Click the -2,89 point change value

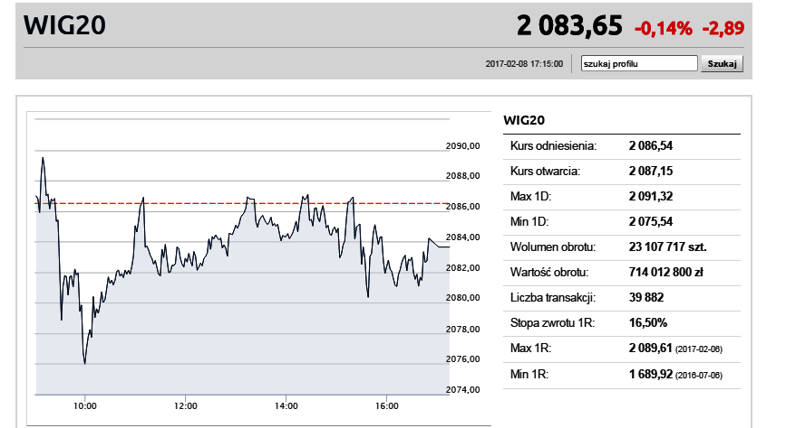pos(723,29)
